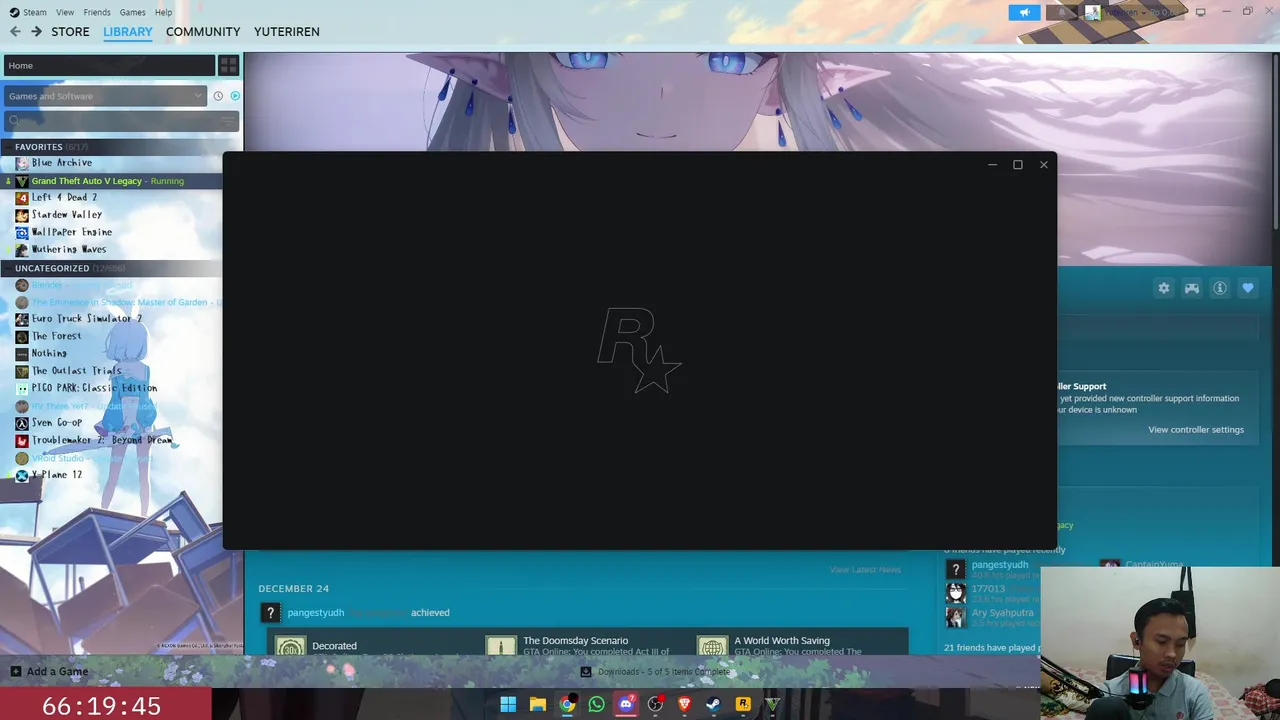Image resolution: width=1280 pixels, height=720 pixels.
Task: Select Blue Archive in the library list
Action: click(61, 163)
